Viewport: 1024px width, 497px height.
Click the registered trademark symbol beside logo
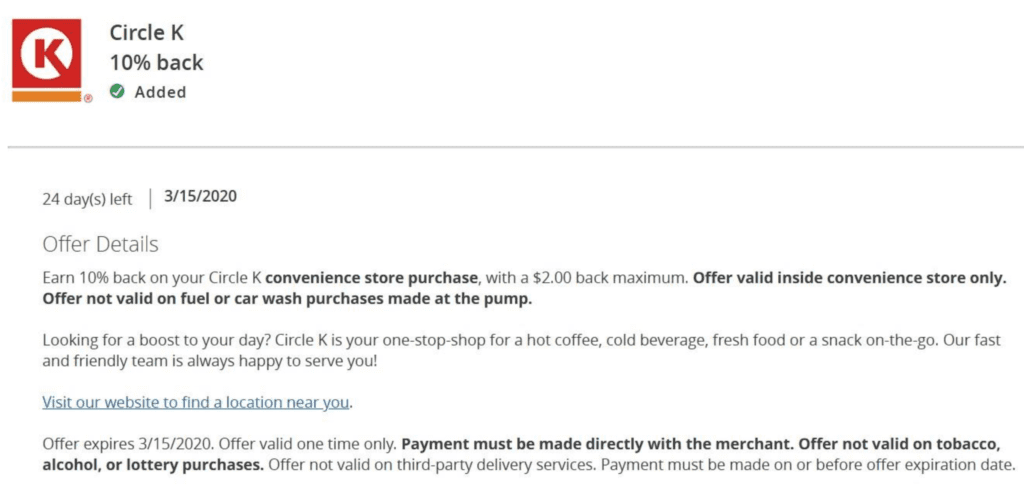(88, 98)
